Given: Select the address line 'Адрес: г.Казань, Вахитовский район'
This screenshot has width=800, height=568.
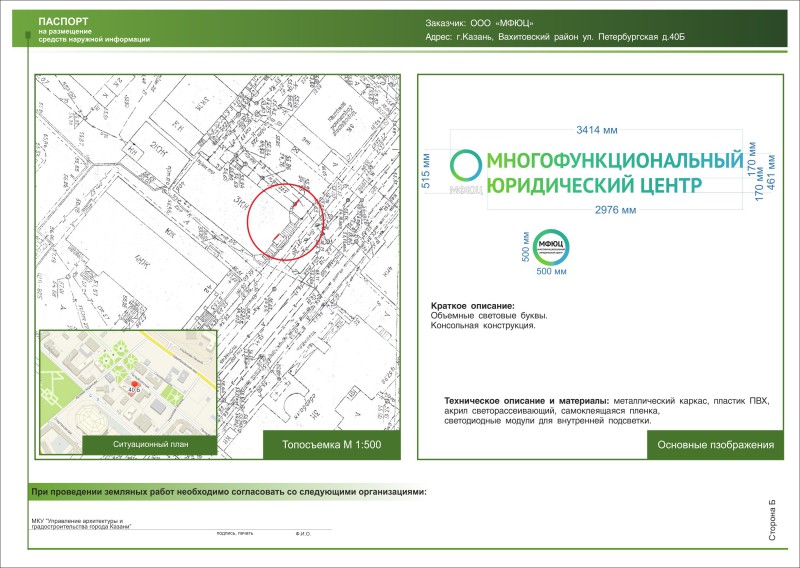Looking at the screenshot, I should pyautogui.click(x=555, y=37).
